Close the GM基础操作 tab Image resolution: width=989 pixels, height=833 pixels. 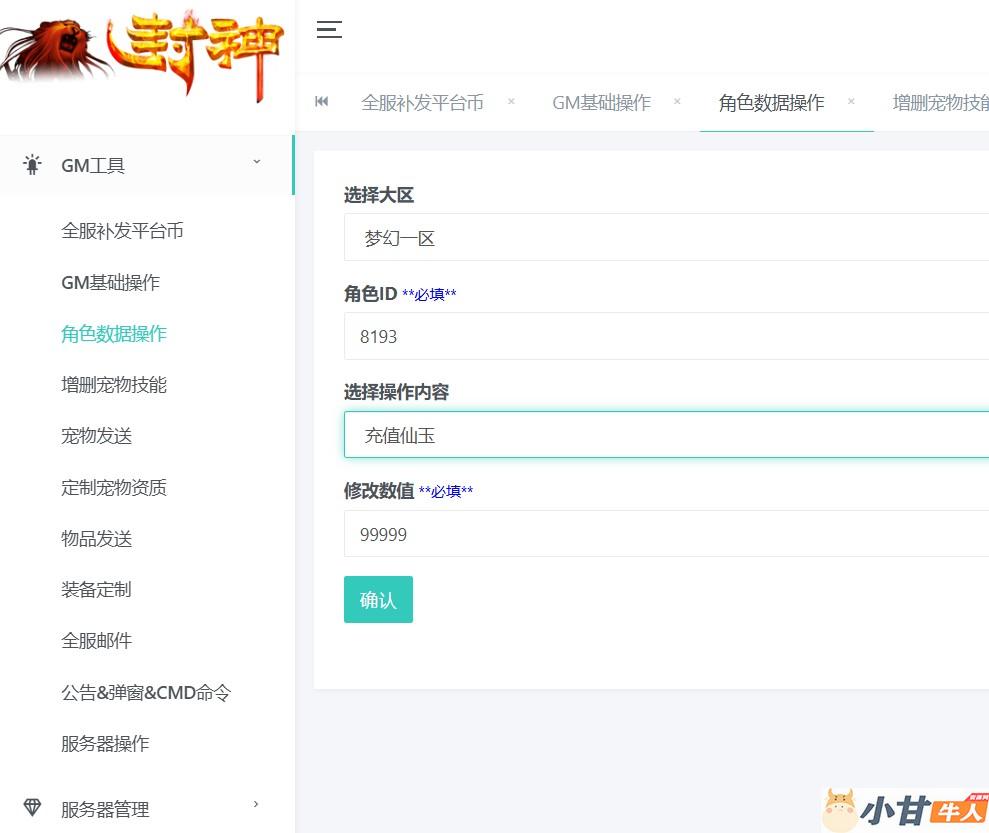coord(677,102)
